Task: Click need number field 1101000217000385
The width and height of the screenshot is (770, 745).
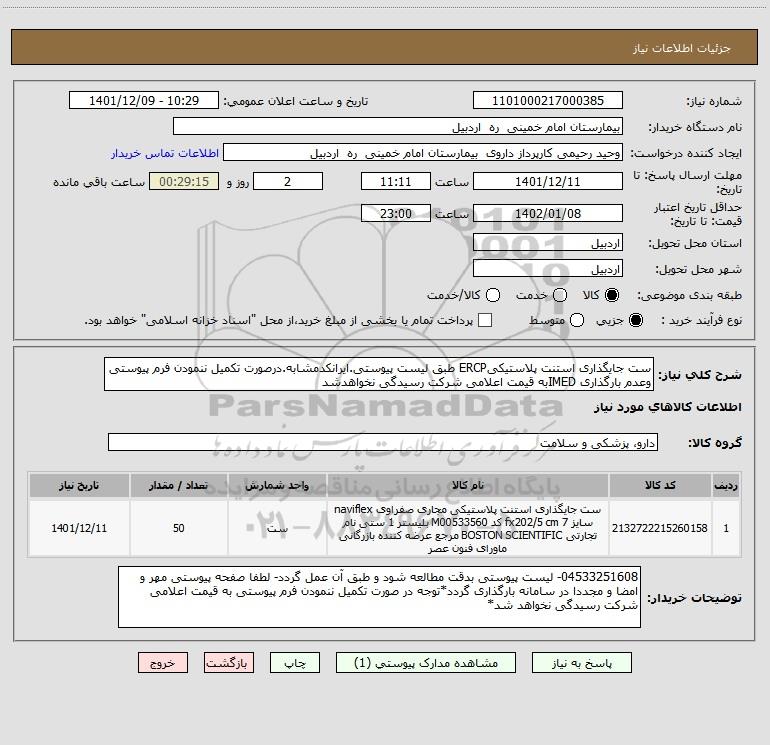Action: (x=548, y=101)
